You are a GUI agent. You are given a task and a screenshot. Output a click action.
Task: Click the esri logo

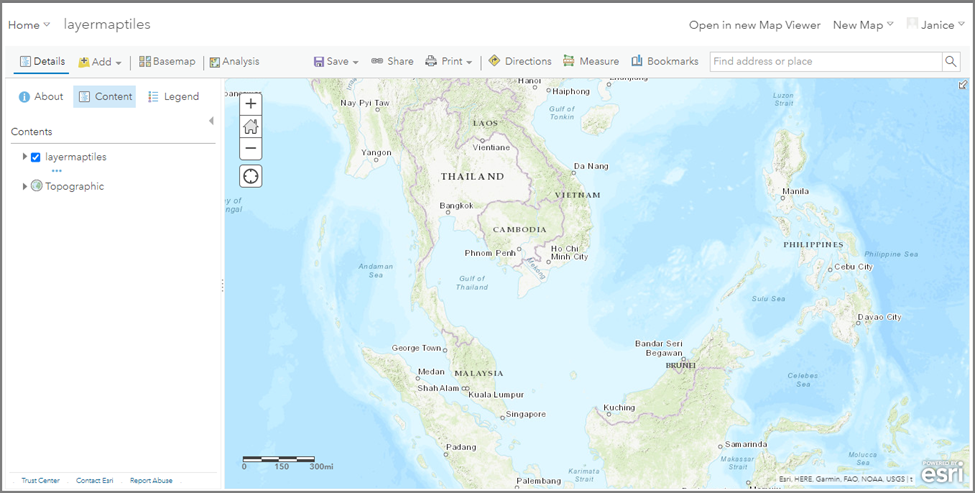click(x=942, y=472)
